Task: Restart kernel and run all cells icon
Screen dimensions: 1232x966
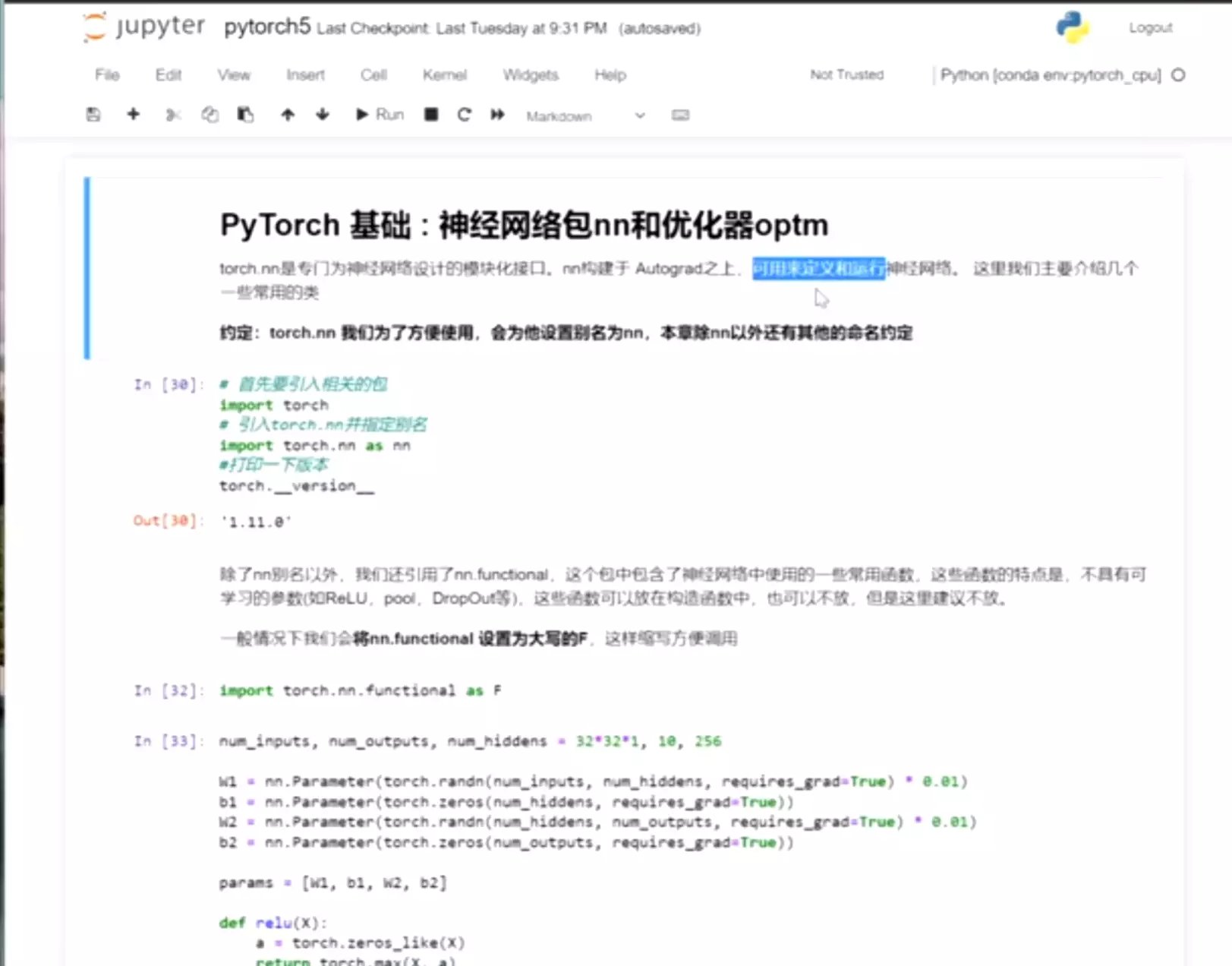Action: 497,115
